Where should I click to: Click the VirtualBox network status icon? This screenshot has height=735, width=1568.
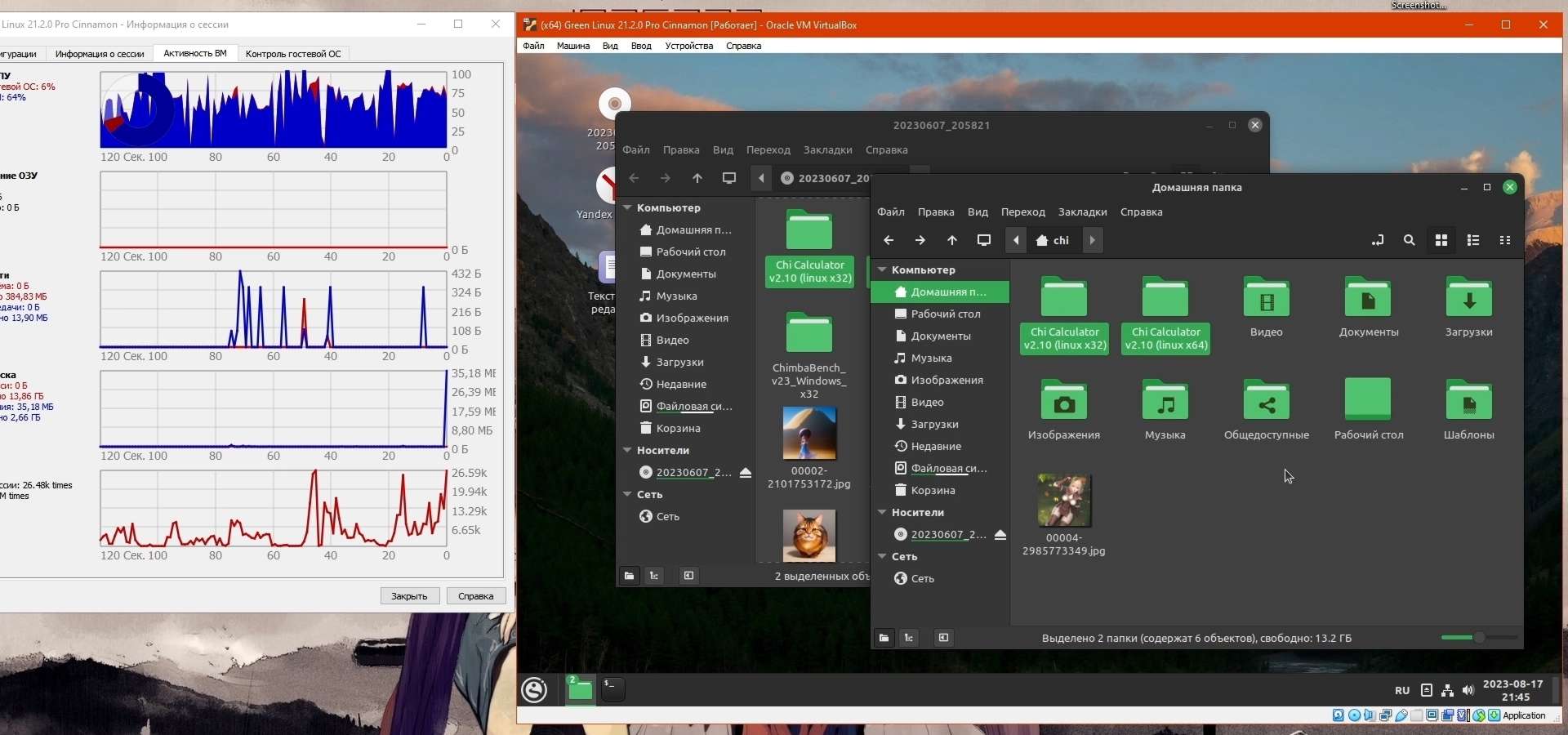[1386, 715]
